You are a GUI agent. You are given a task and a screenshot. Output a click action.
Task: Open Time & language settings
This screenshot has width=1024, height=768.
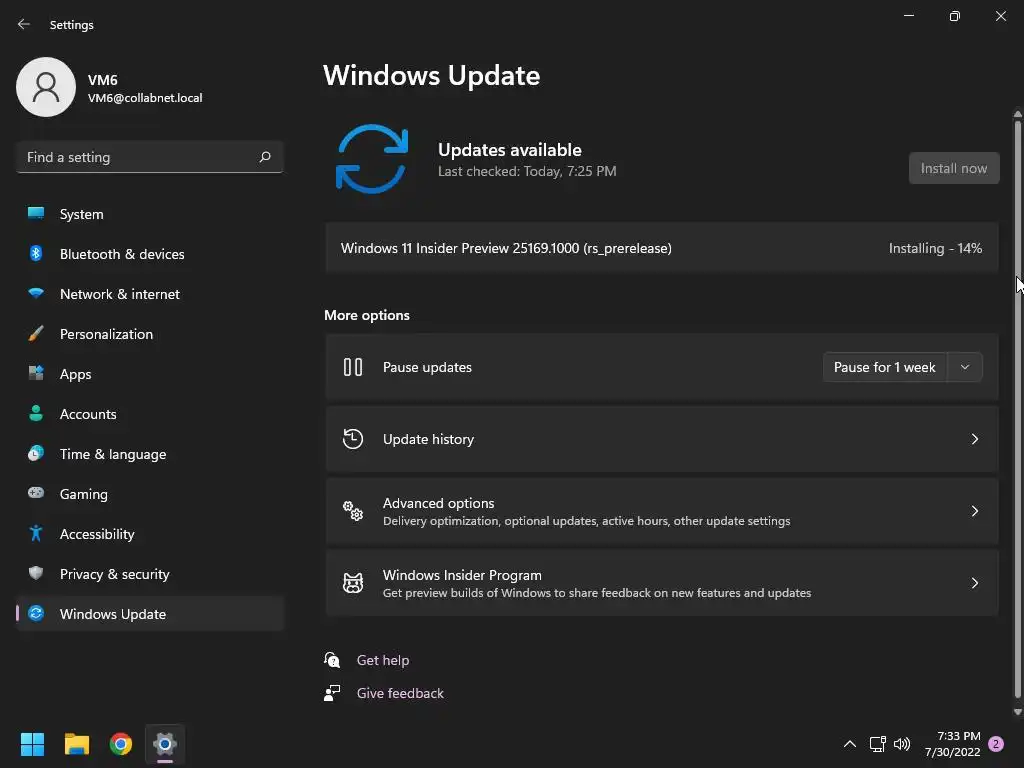tap(150, 454)
